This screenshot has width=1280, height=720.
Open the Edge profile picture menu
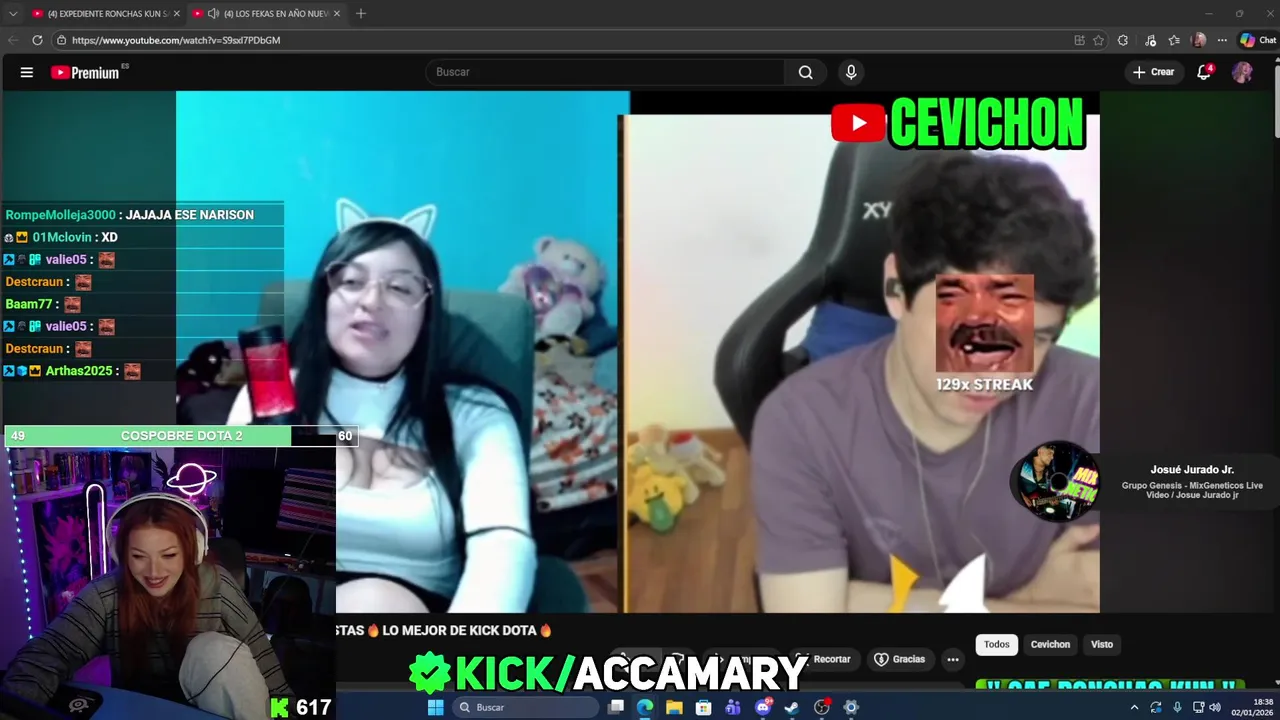click(x=1199, y=40)
